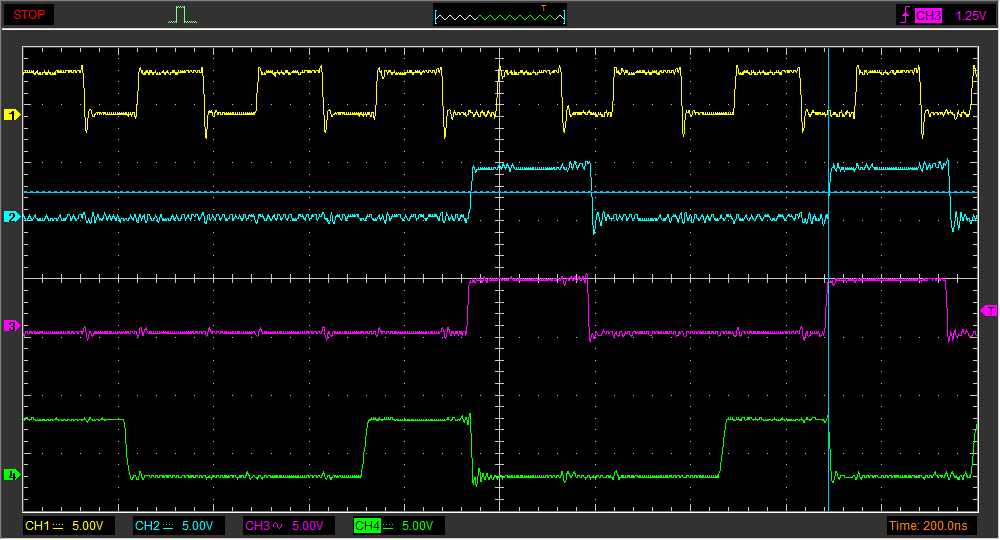Click the cyan channel 2 ground marker
This screenshot has width=1000, height=540.
tap(12, 217)
